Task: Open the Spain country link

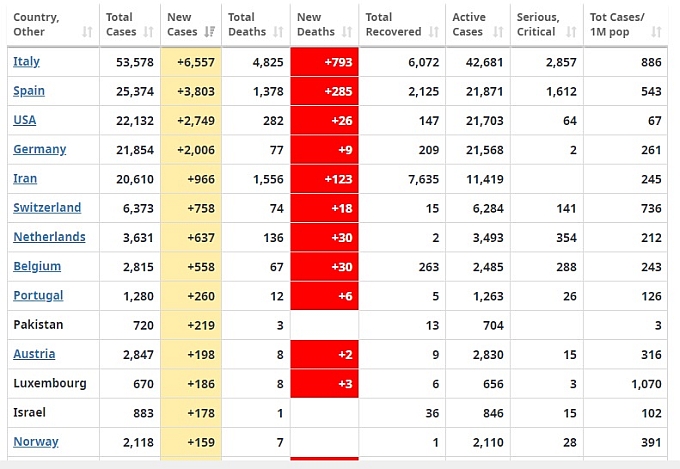Action: pos(29,91)
